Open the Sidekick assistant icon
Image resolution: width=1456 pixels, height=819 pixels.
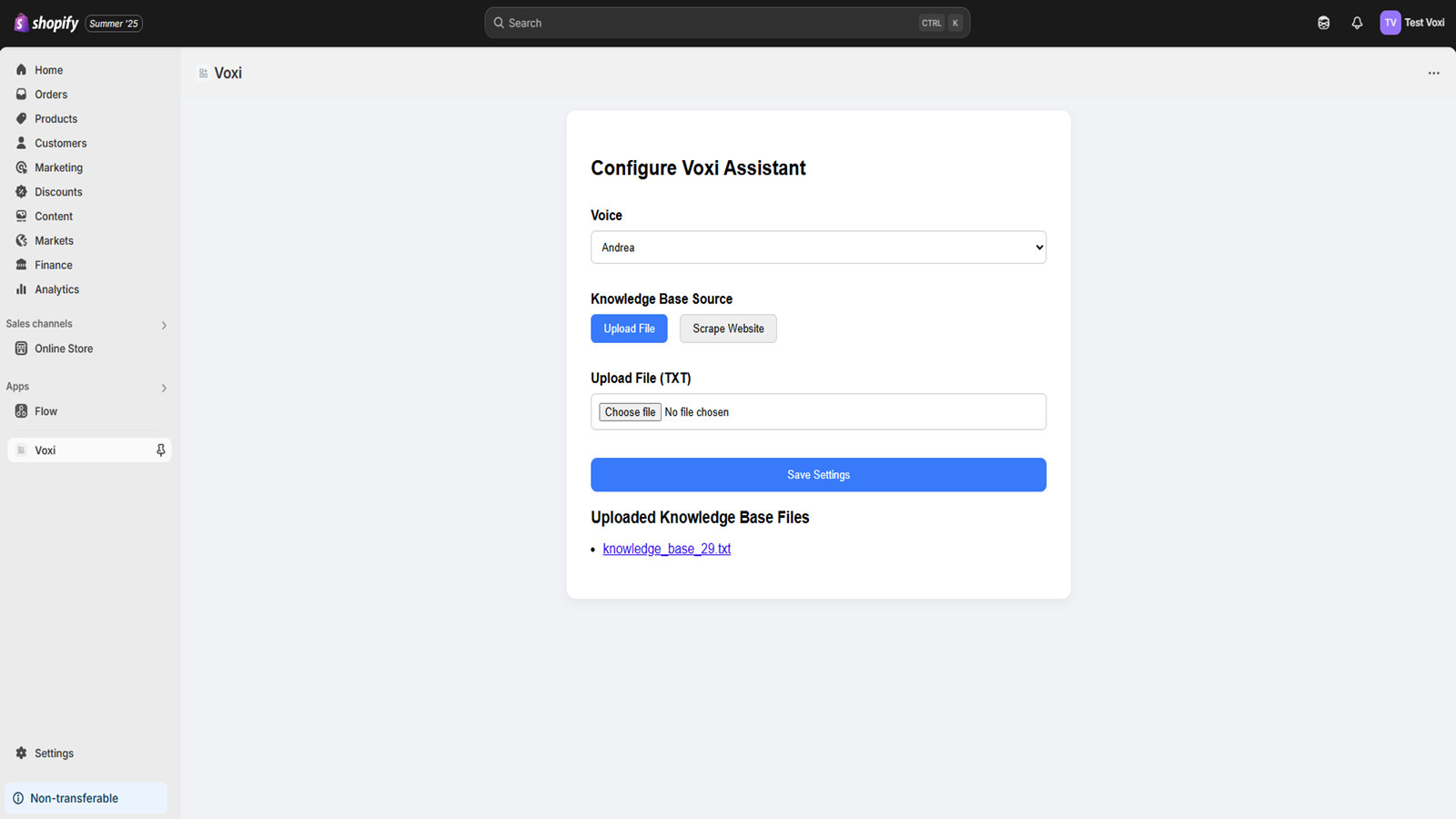1323,23
